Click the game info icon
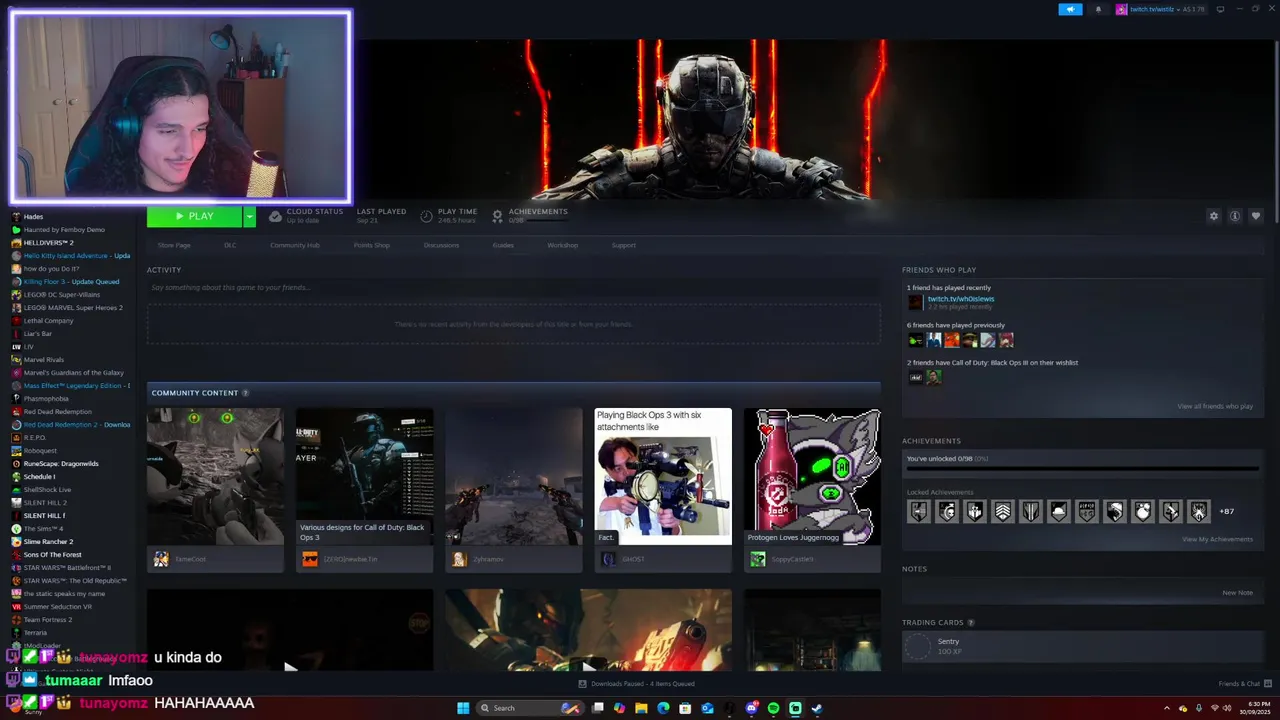The height and width of the screenshot is (720, 1280). click(1235, 216)
